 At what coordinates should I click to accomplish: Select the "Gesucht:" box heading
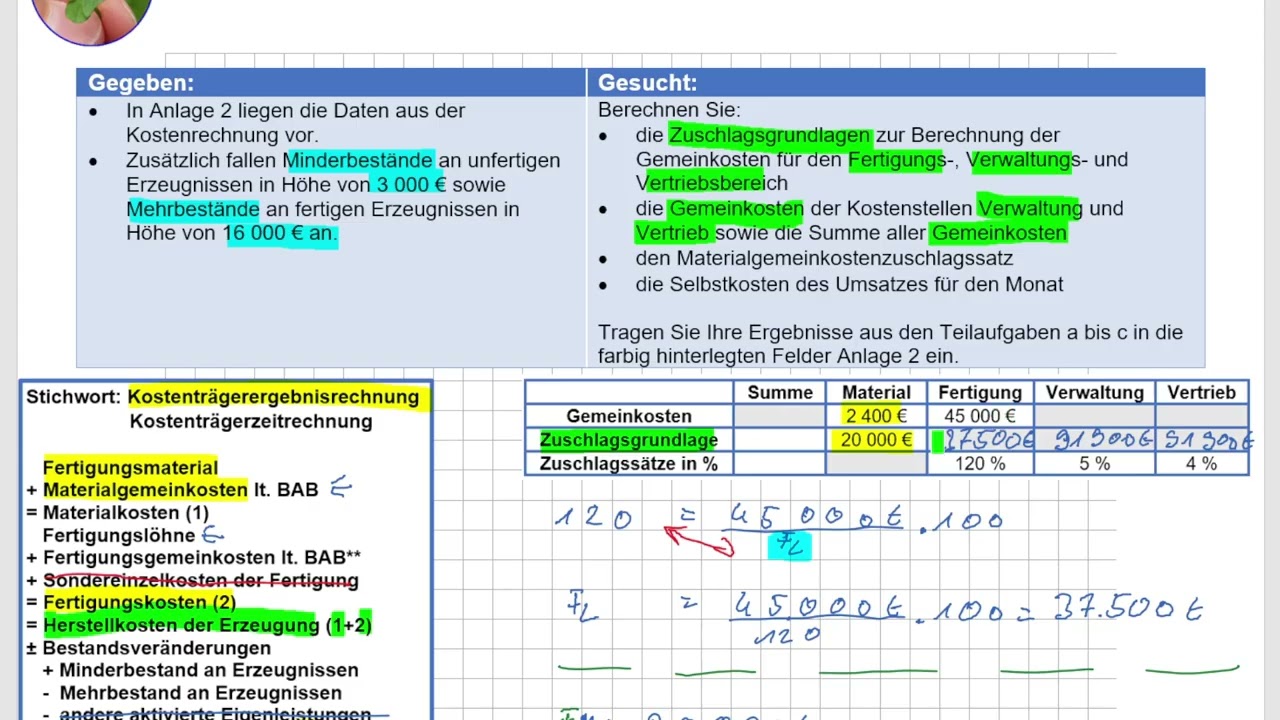tap(647, 83)
